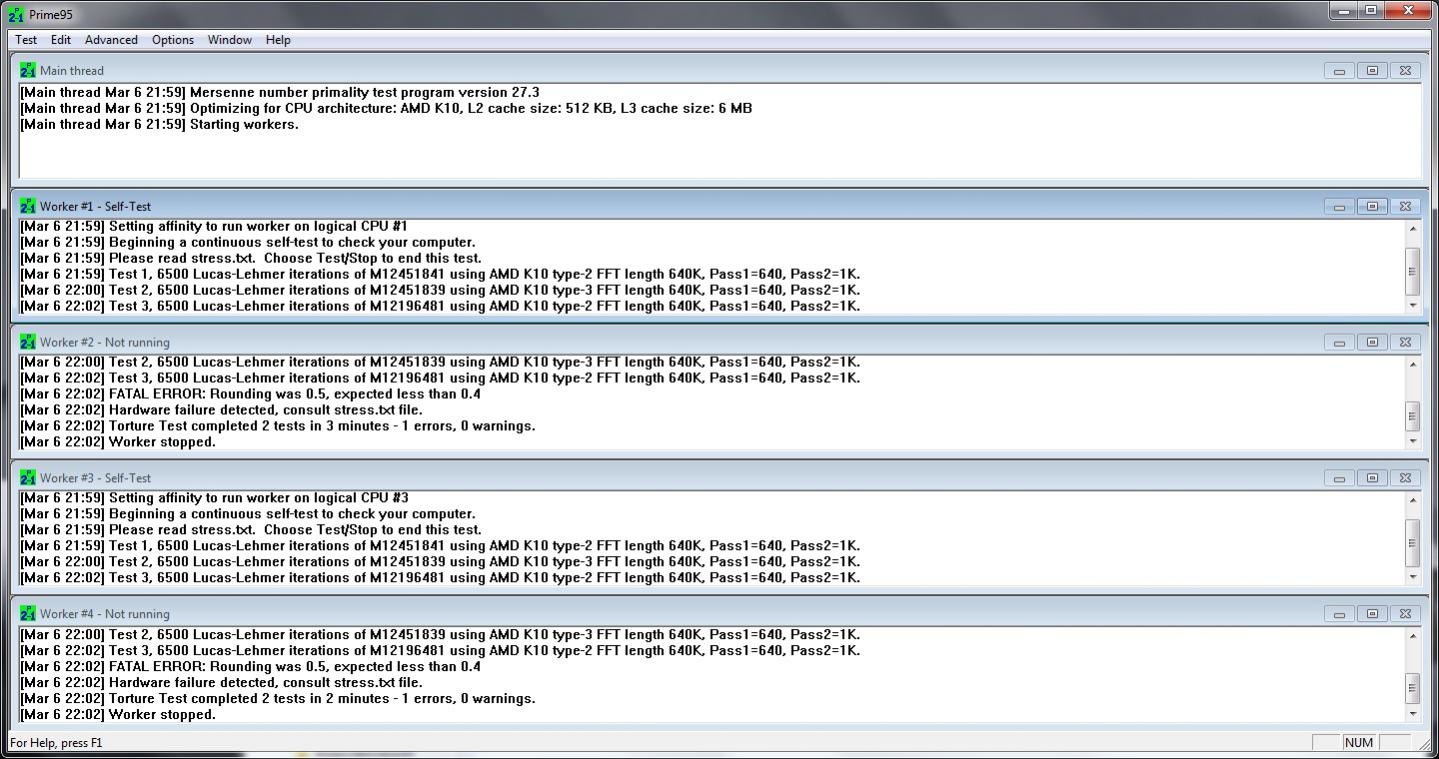Viewport: 1439px width, 759px height.
Task: Click Worker #4 'Worker stopped.' line
Action: pos(118,714)
